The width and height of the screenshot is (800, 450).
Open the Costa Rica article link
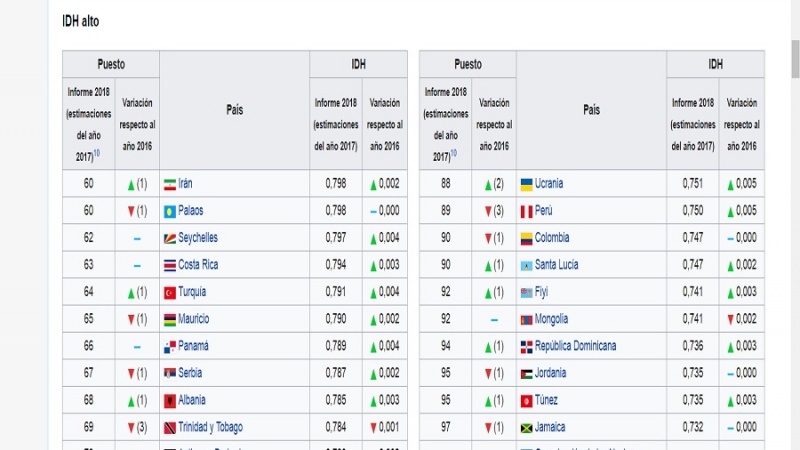[x=197, y=265]
